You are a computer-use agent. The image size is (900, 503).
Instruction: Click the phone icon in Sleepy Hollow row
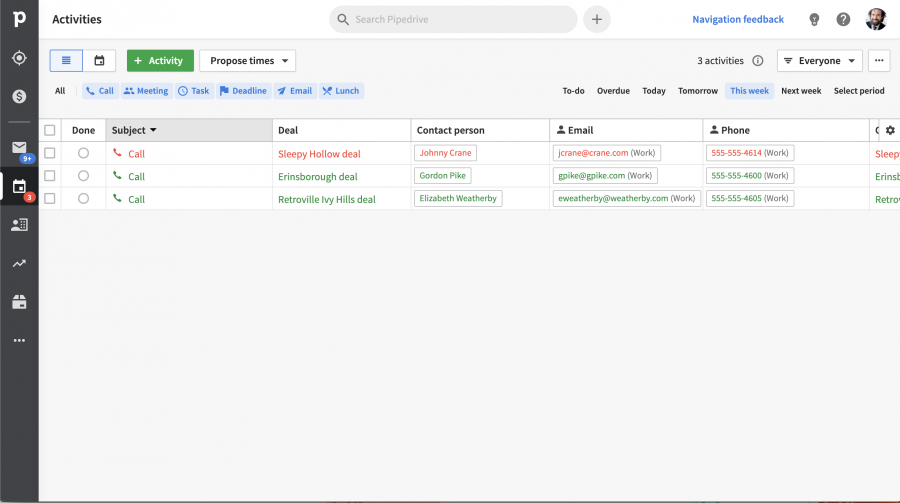pos(117,153)
